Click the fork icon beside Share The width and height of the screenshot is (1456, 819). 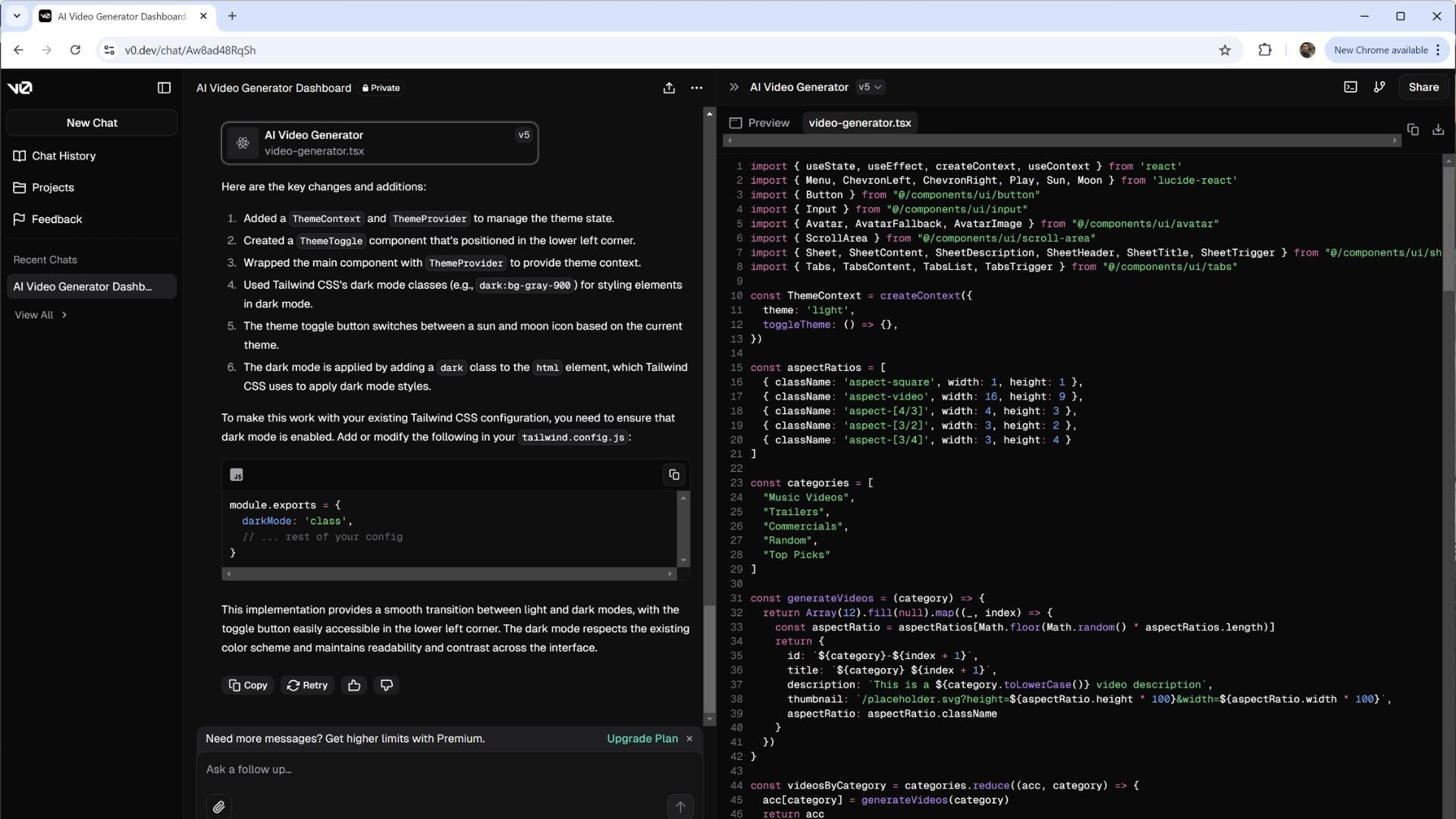1379,87
